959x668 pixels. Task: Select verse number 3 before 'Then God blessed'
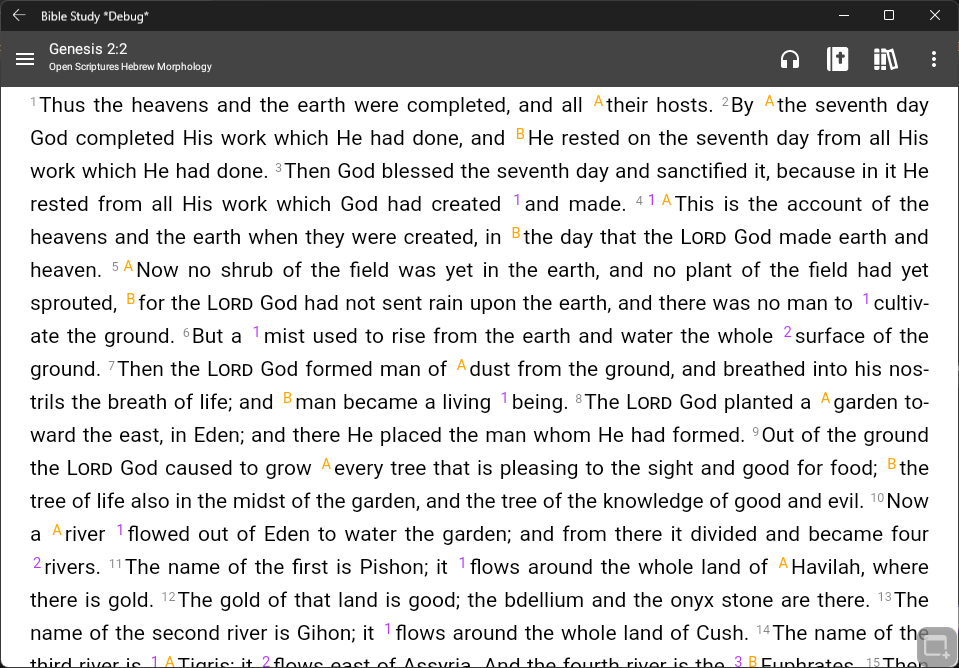[279, 168]
